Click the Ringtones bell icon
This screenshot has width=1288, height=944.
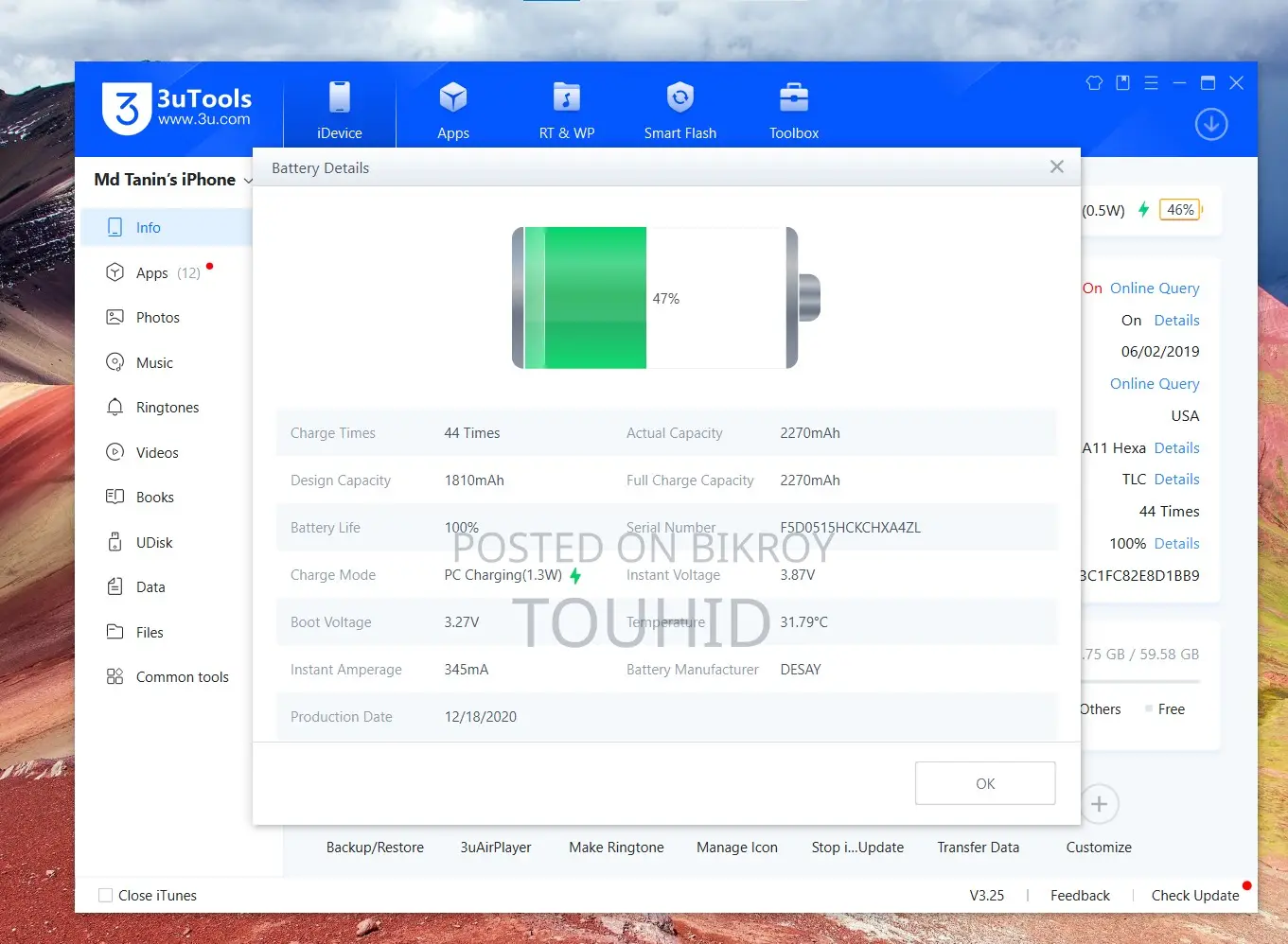point(115,407)
